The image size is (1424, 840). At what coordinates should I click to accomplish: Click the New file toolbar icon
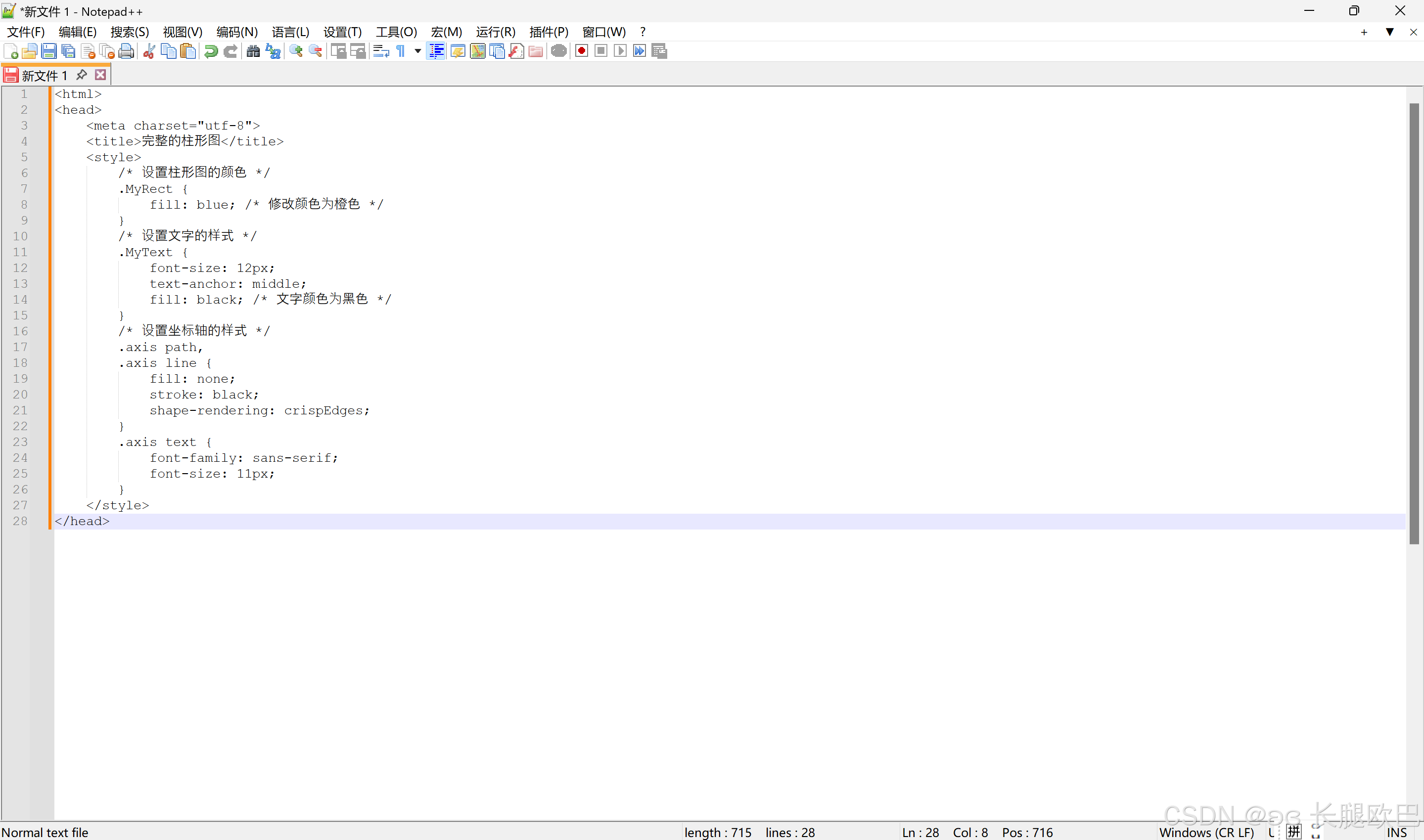[11, 51]
